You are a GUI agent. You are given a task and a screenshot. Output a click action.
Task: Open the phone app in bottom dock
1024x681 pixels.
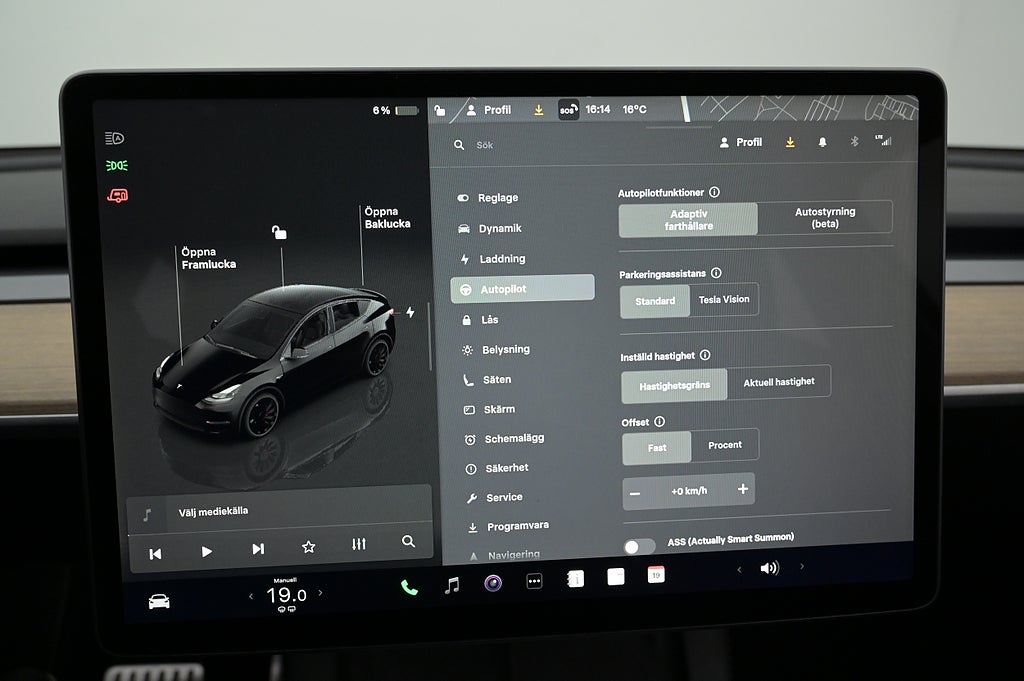[409, 587]
